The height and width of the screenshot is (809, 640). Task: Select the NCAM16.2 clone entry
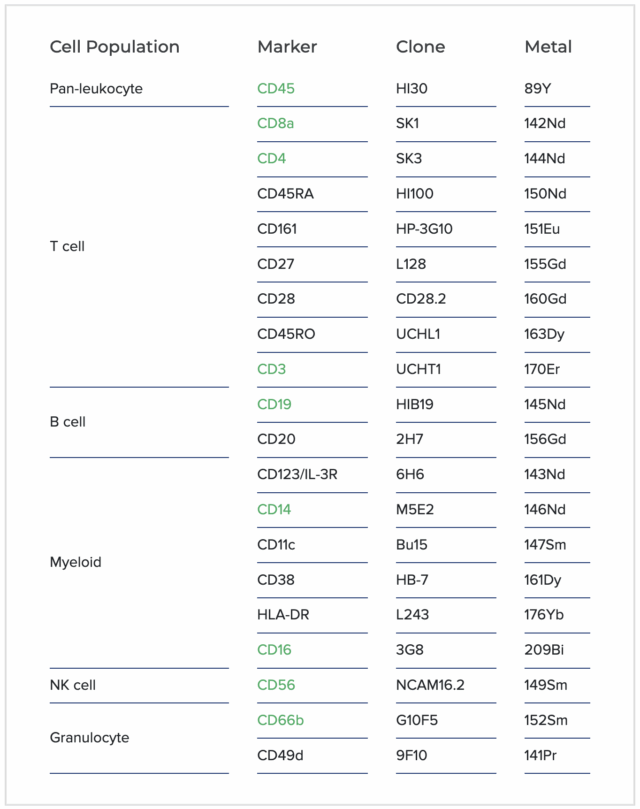tap(430, 685)
